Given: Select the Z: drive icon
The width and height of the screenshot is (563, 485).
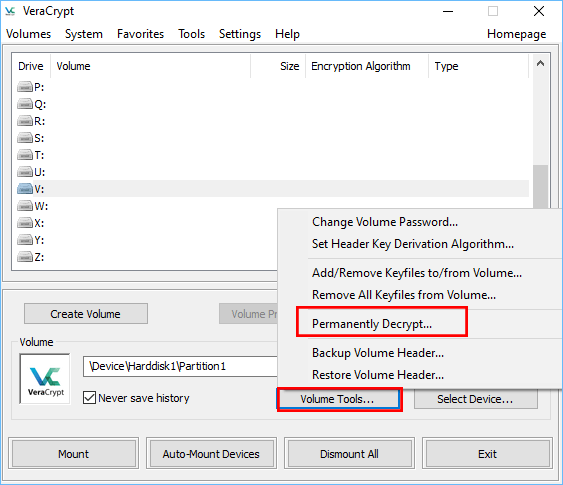Looking at the screenshot, I should (25, 257).
